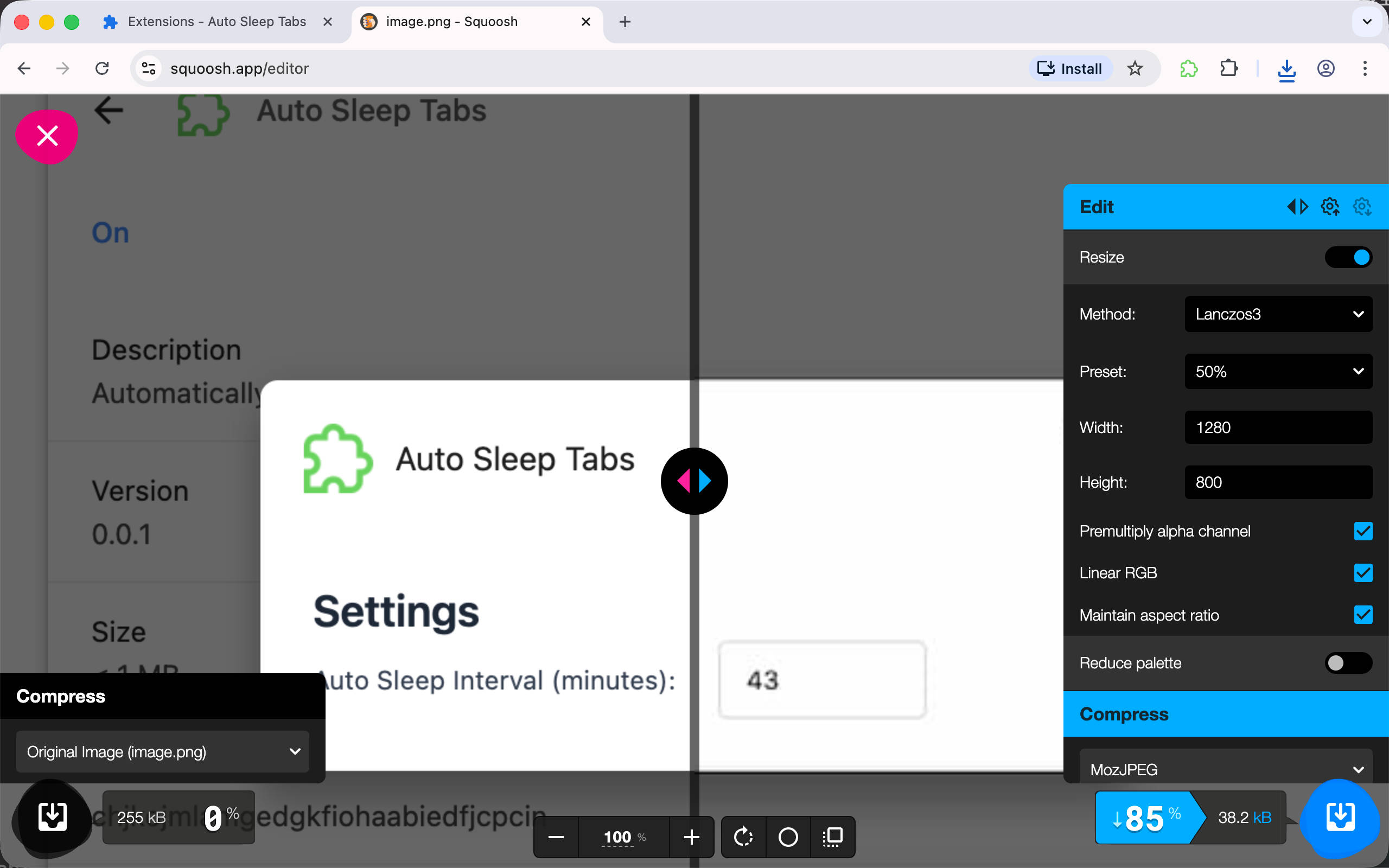Image resolution: width=1389 pixels, height=868 pixels.
Task: Toggle the circle background icon
Action: (x=788, y=837)
